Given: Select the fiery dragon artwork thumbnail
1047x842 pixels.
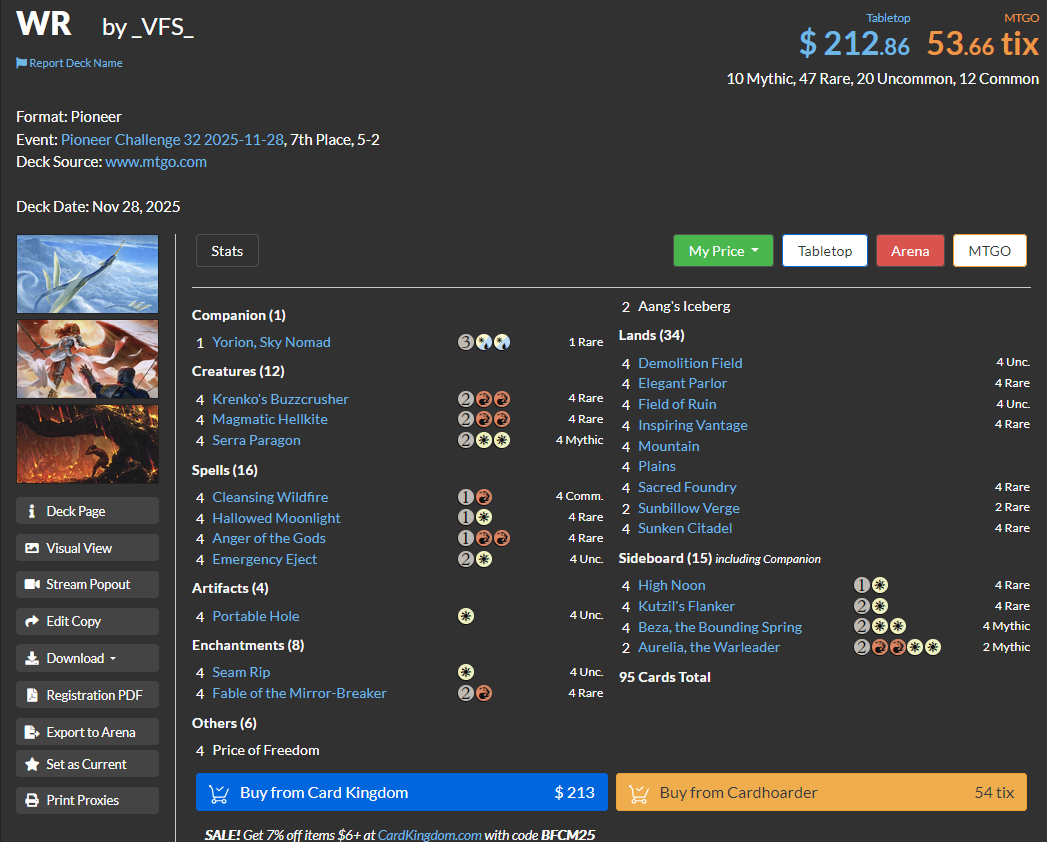Looking at the screenshot, I should pyautogui.click(x=87, y=444).
